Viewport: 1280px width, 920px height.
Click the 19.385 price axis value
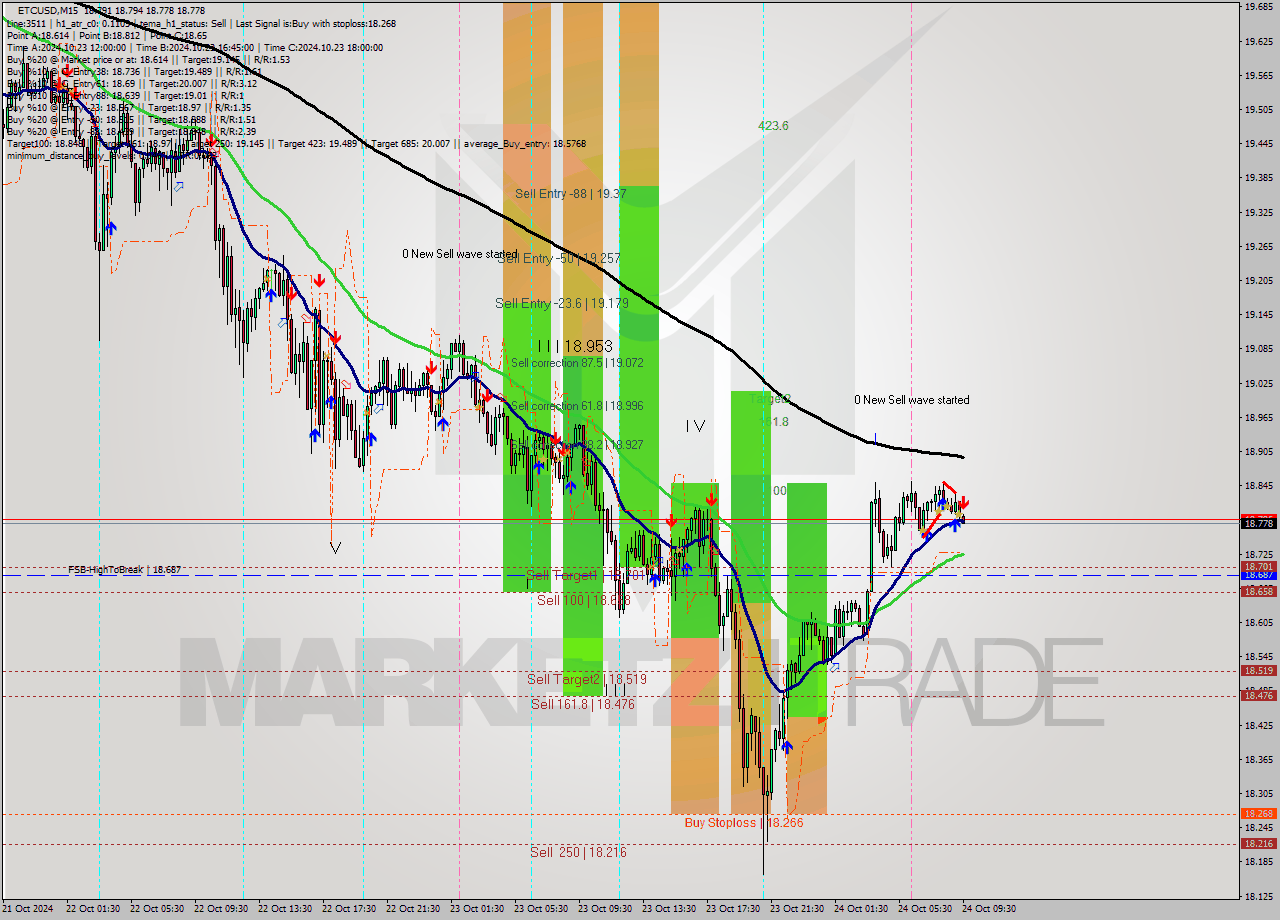click(x=1258, y=178)
